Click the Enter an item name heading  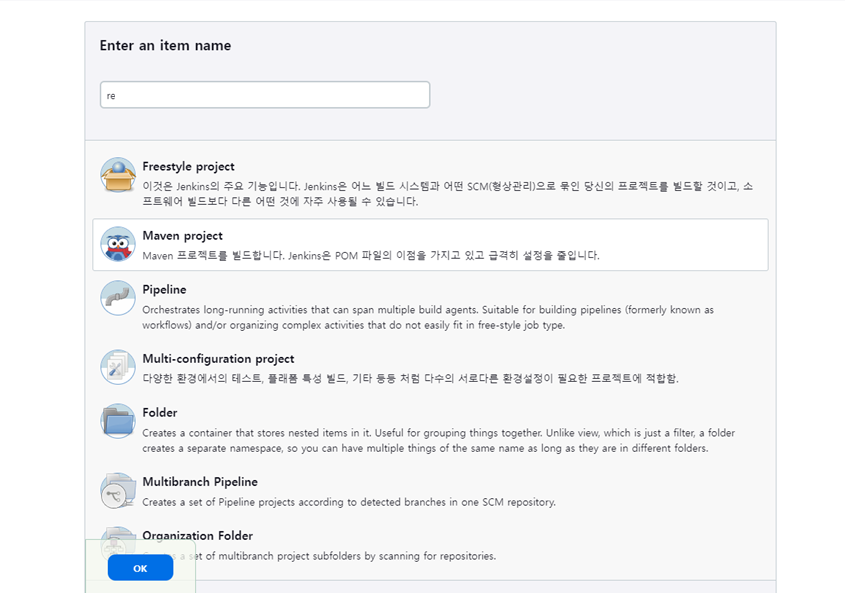(x=165, y=45)
